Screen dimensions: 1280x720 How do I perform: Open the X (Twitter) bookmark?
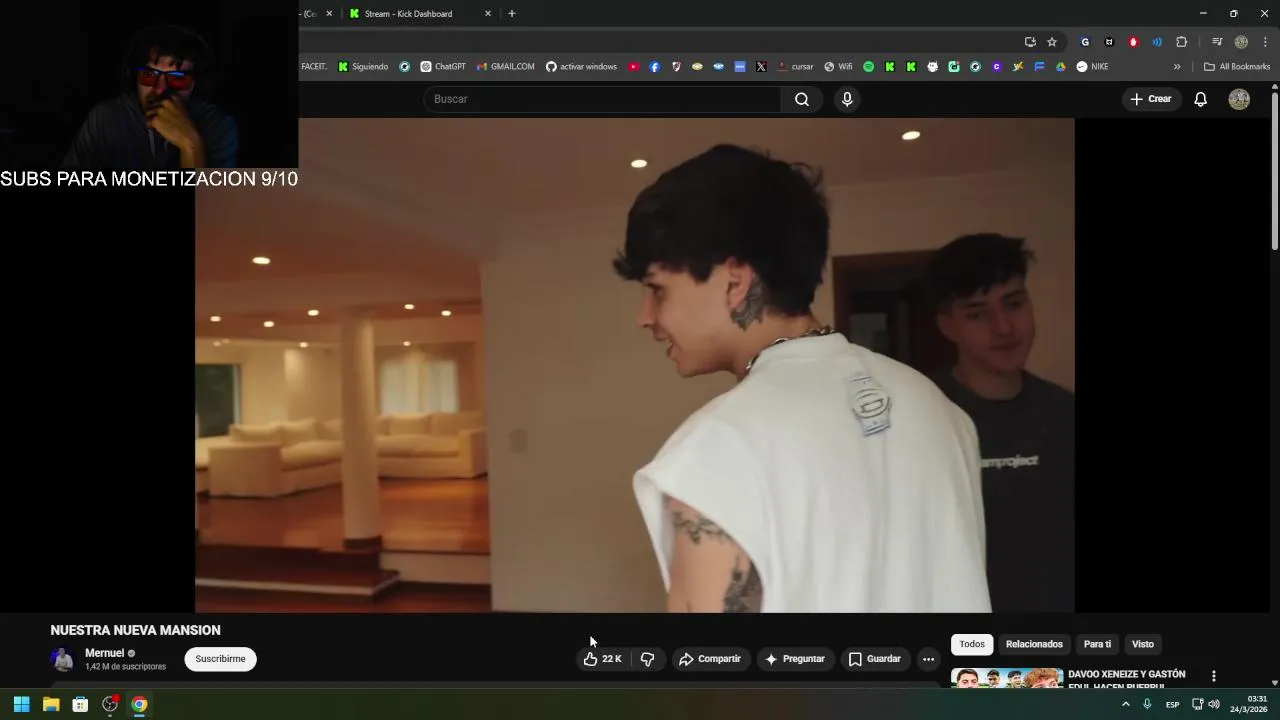pyautogui.click(x=761, y=67)
